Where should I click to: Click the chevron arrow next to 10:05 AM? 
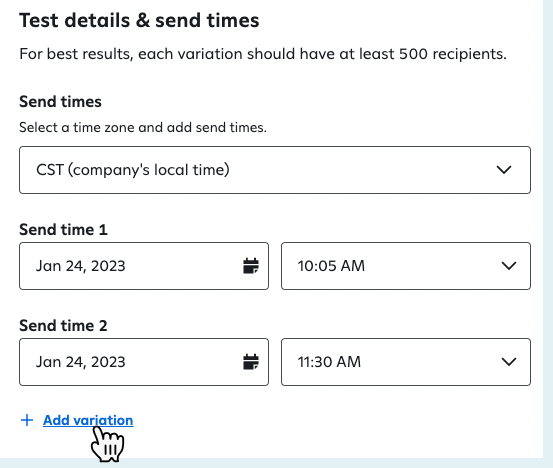click(x=509, y=266)
